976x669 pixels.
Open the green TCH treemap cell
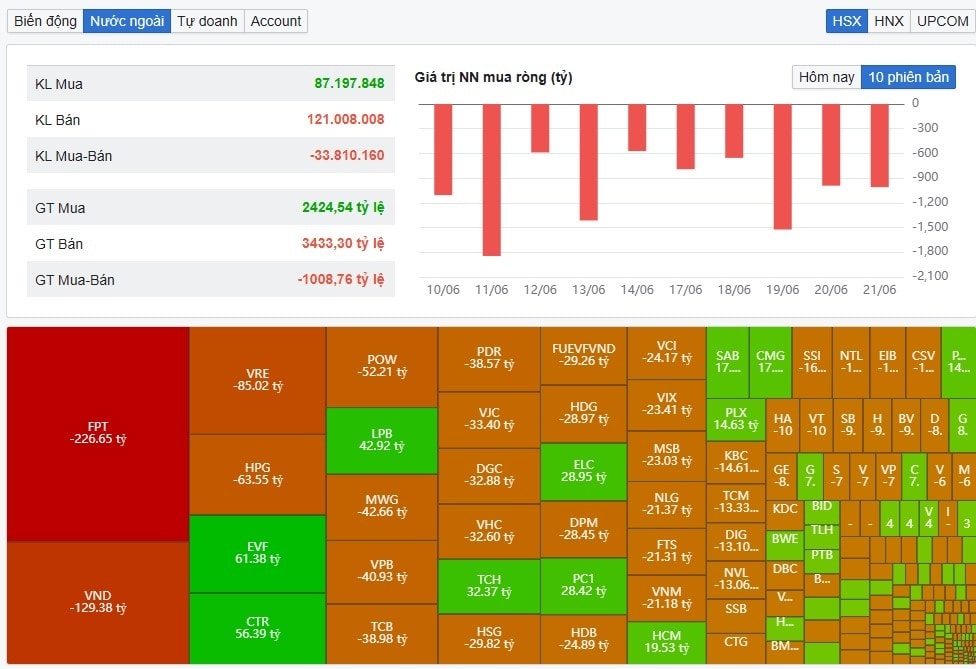(489, 586)
